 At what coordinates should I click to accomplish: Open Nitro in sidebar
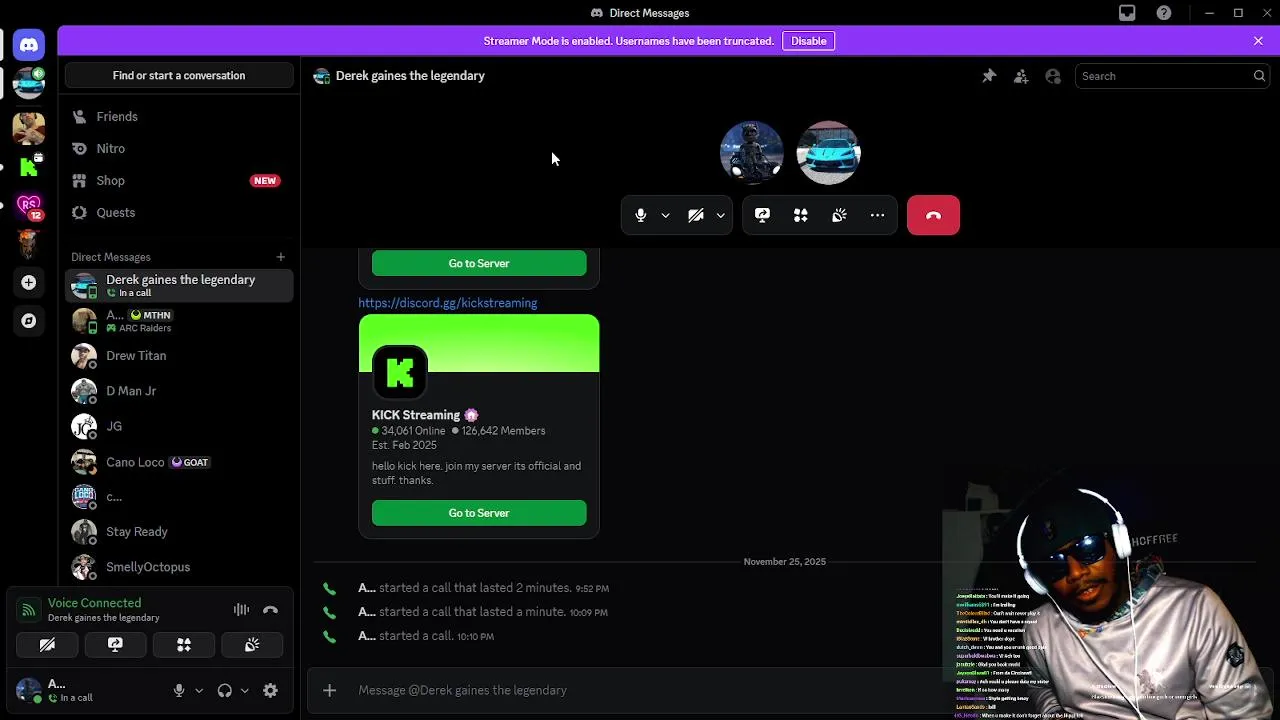179,149
